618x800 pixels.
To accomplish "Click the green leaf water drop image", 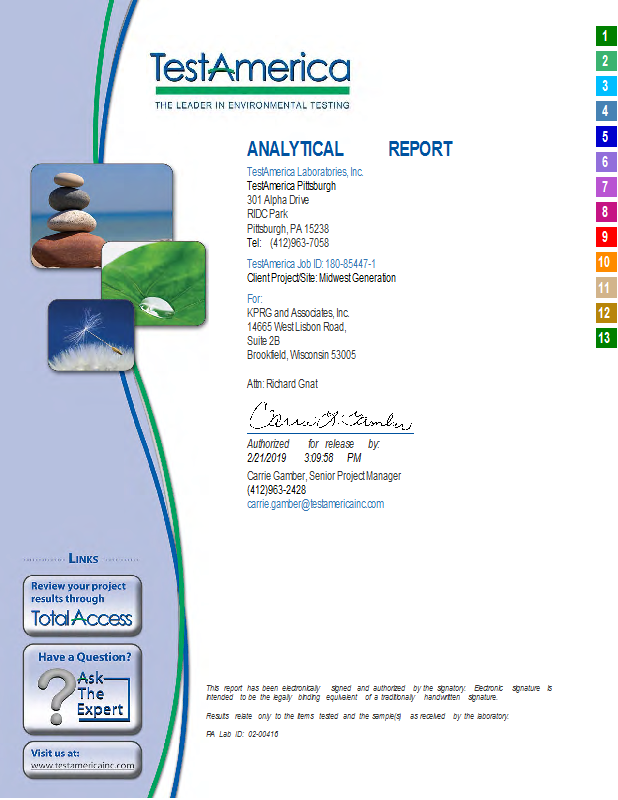I will click(154, 283).
